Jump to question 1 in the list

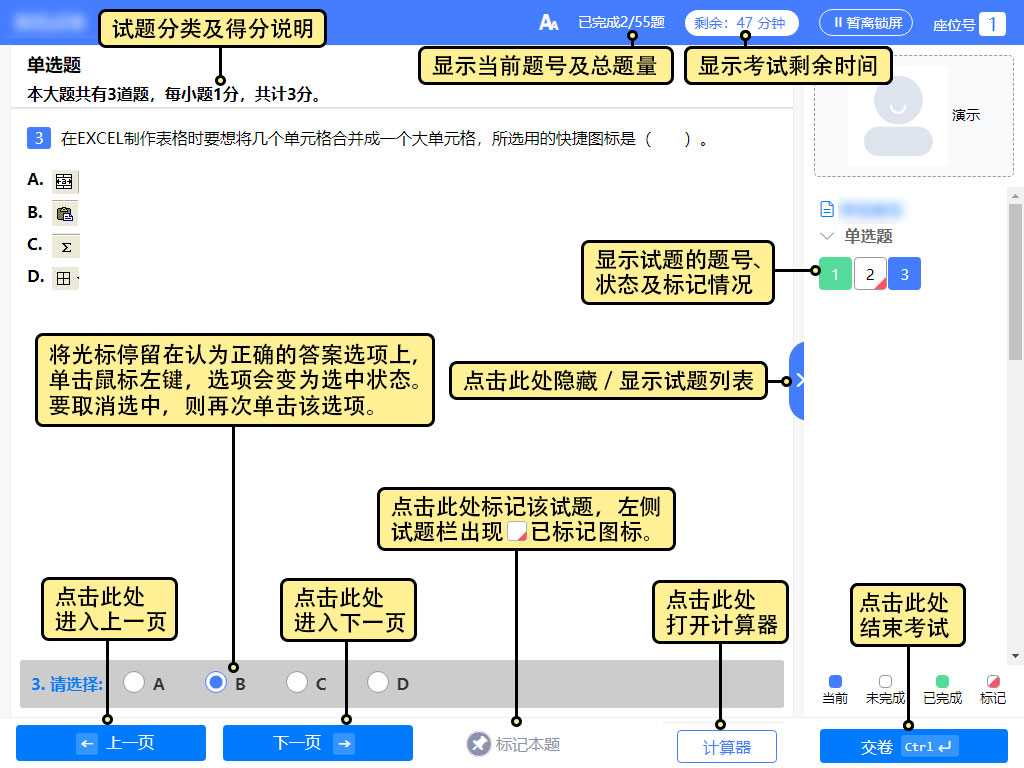click(x=835, y=274)
